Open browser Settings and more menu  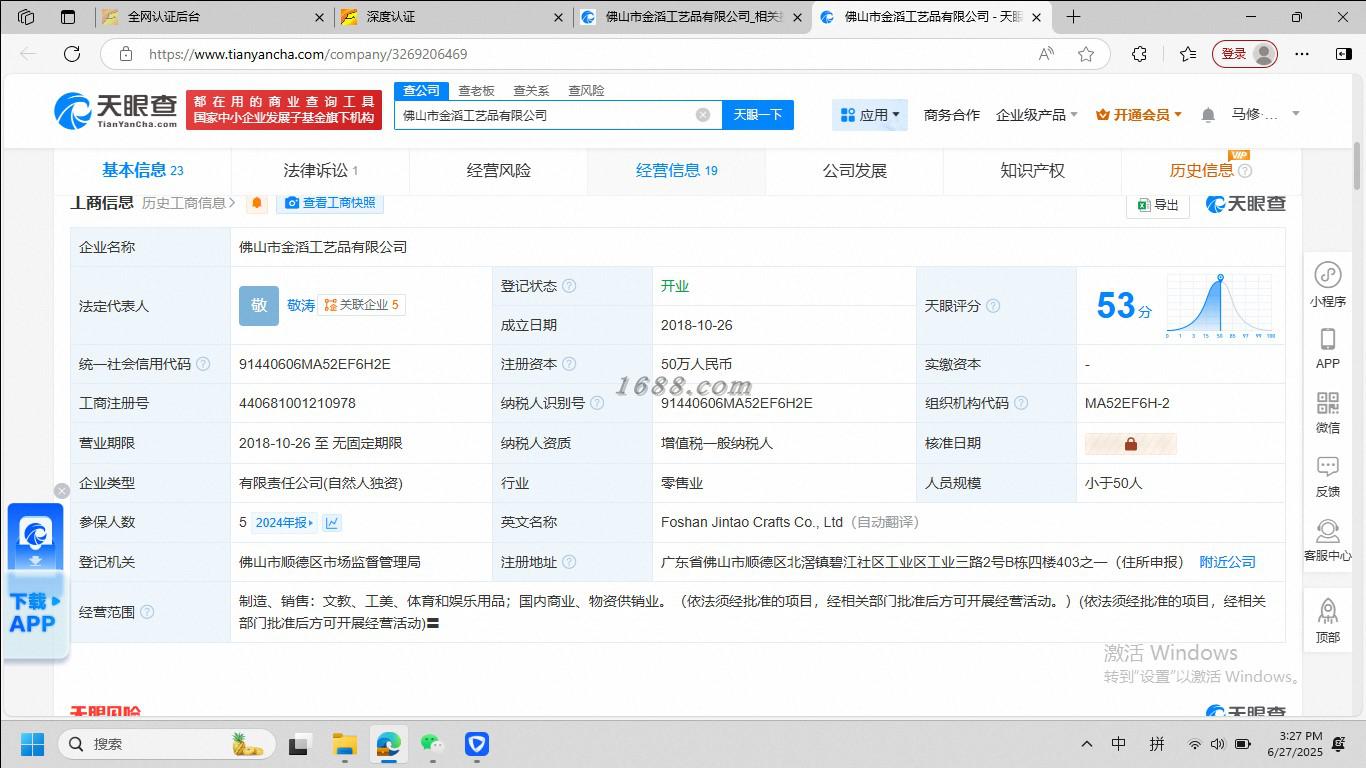tap(1301, 54)
